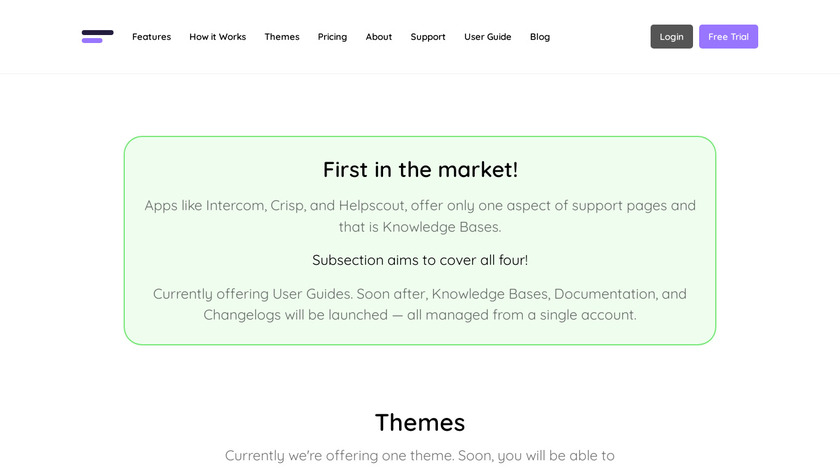Screen dimensions: 840x472
Task: Open the Support navigation link
Action: tap(428, 37)
